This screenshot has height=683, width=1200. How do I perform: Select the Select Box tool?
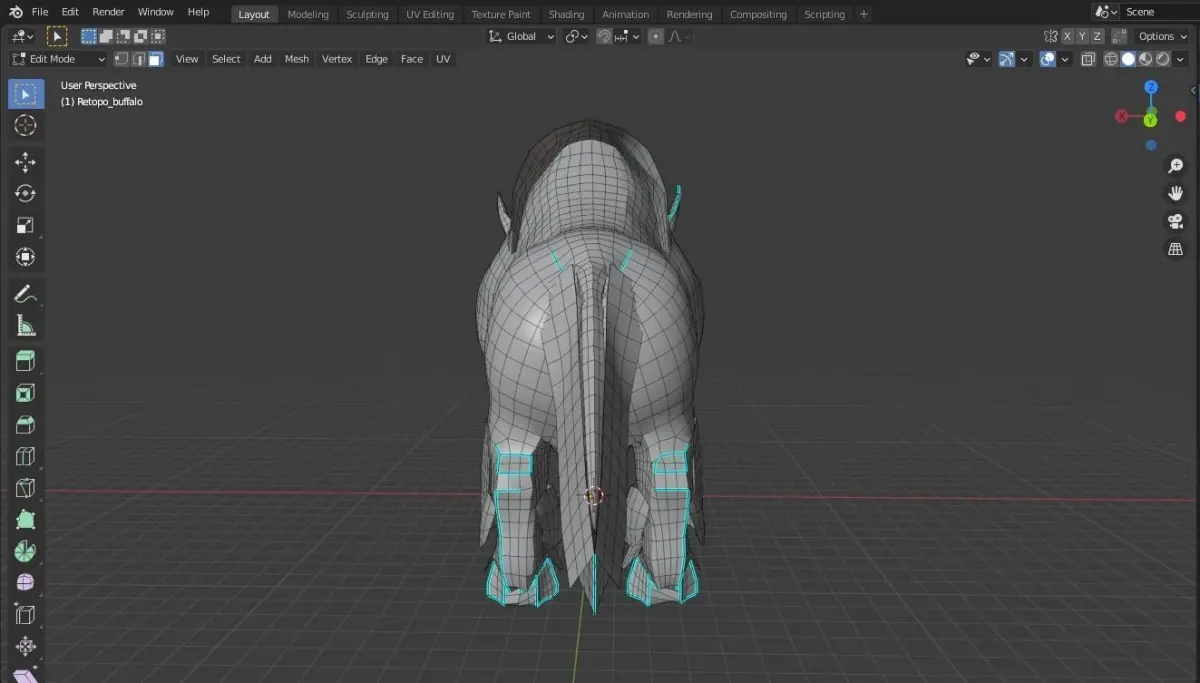(x=26, y=94)
